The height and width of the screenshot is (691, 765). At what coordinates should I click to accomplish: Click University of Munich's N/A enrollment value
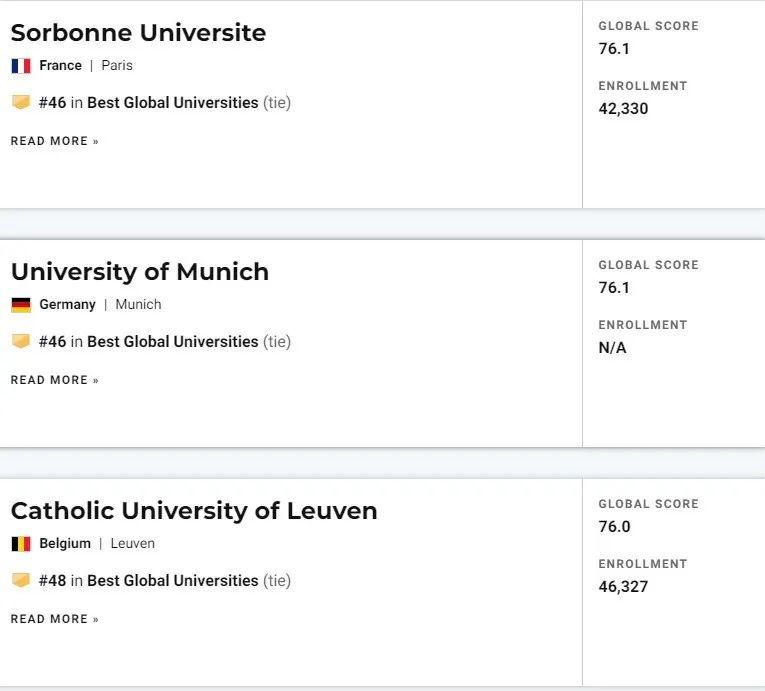(612, 348)
